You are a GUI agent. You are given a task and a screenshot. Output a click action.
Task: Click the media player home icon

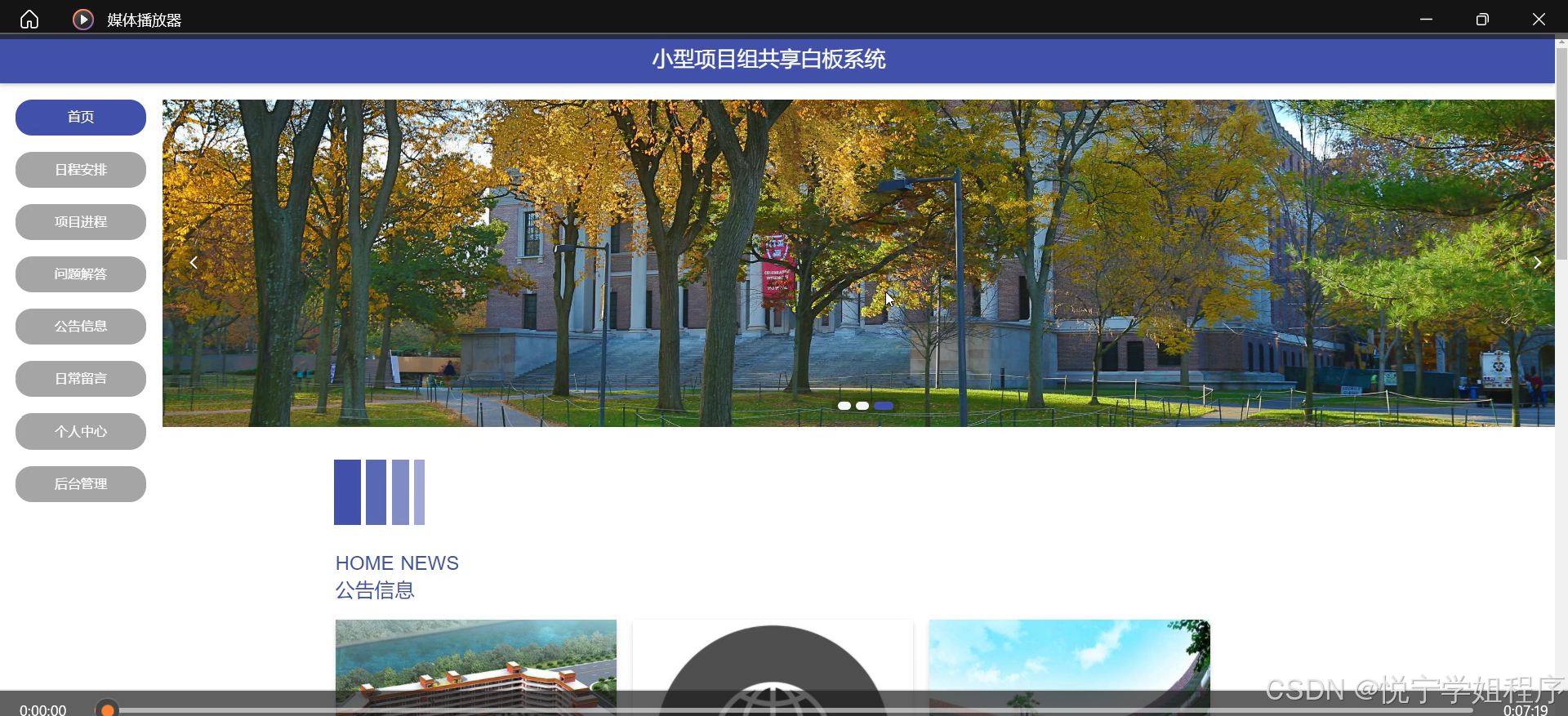click(29, 19)
